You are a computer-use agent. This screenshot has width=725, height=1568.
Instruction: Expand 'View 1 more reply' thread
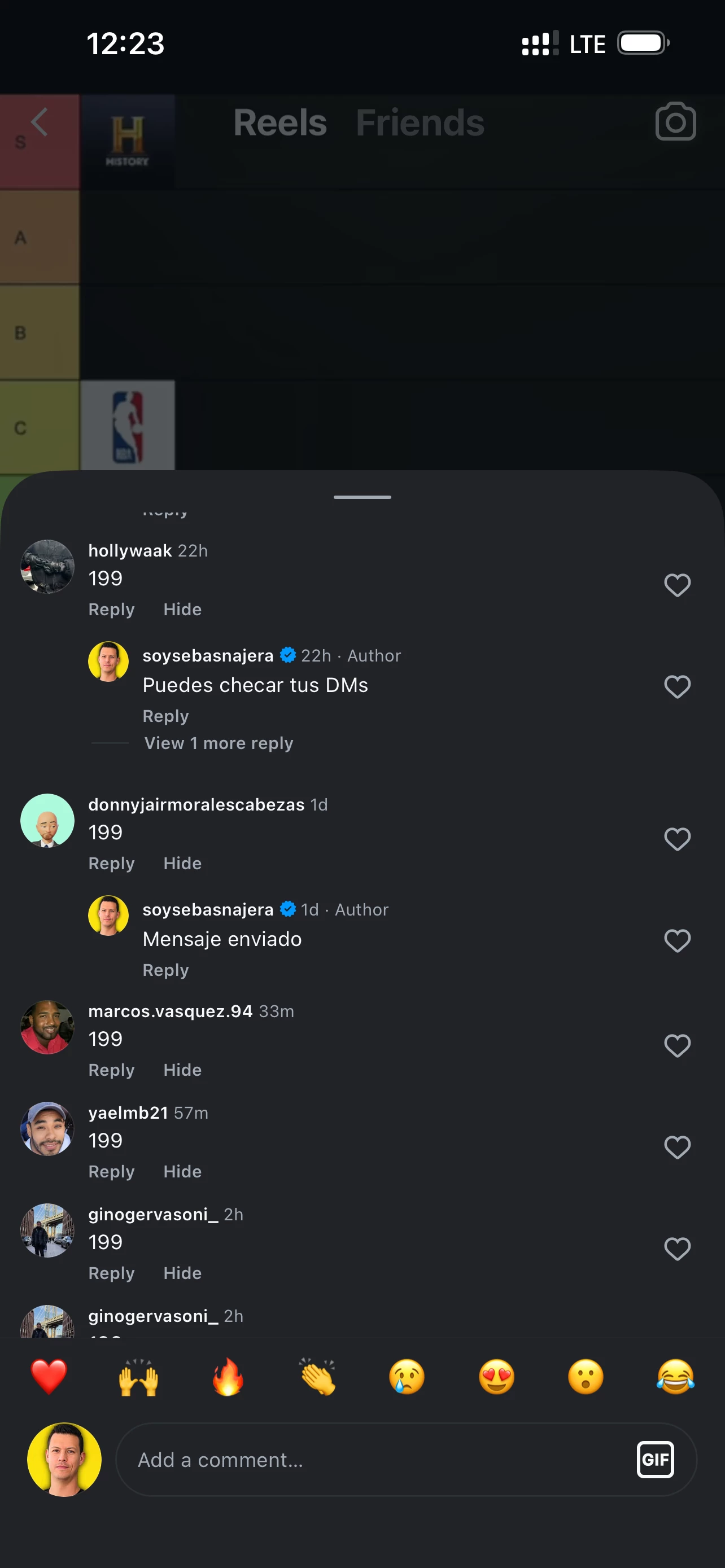pos(219,743)
